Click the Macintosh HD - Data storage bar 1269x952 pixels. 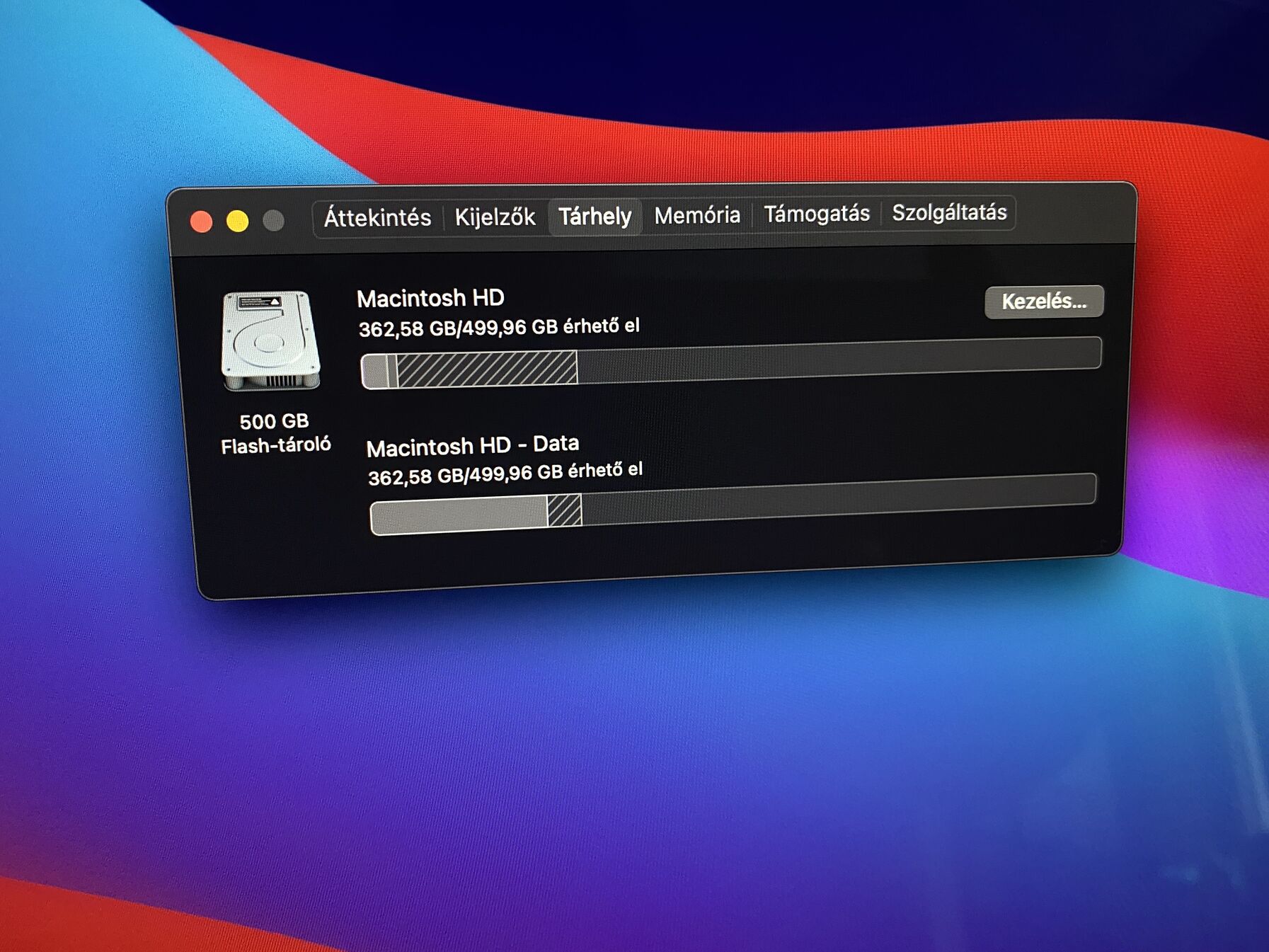click(733, 504)
